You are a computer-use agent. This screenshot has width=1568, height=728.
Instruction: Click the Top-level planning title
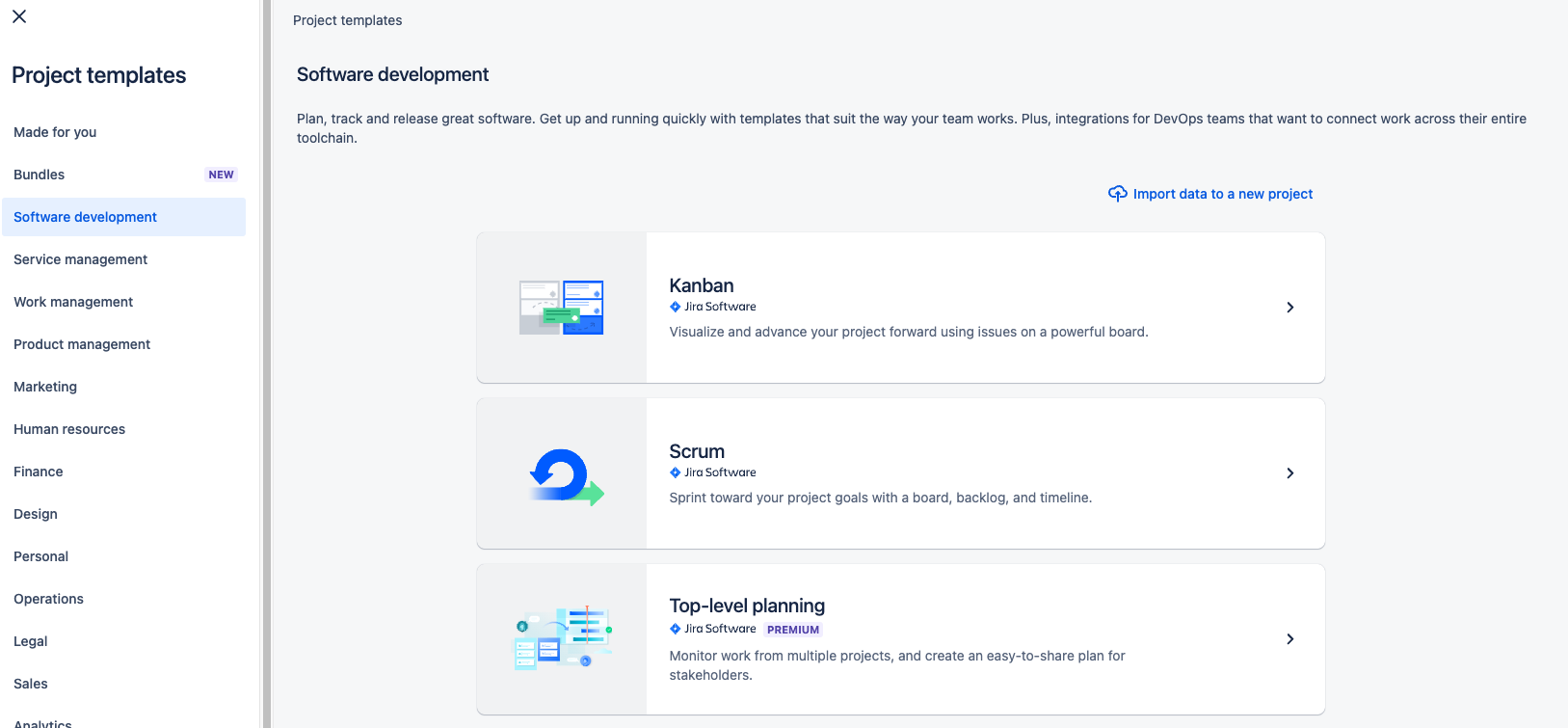[x=747, y=606]
